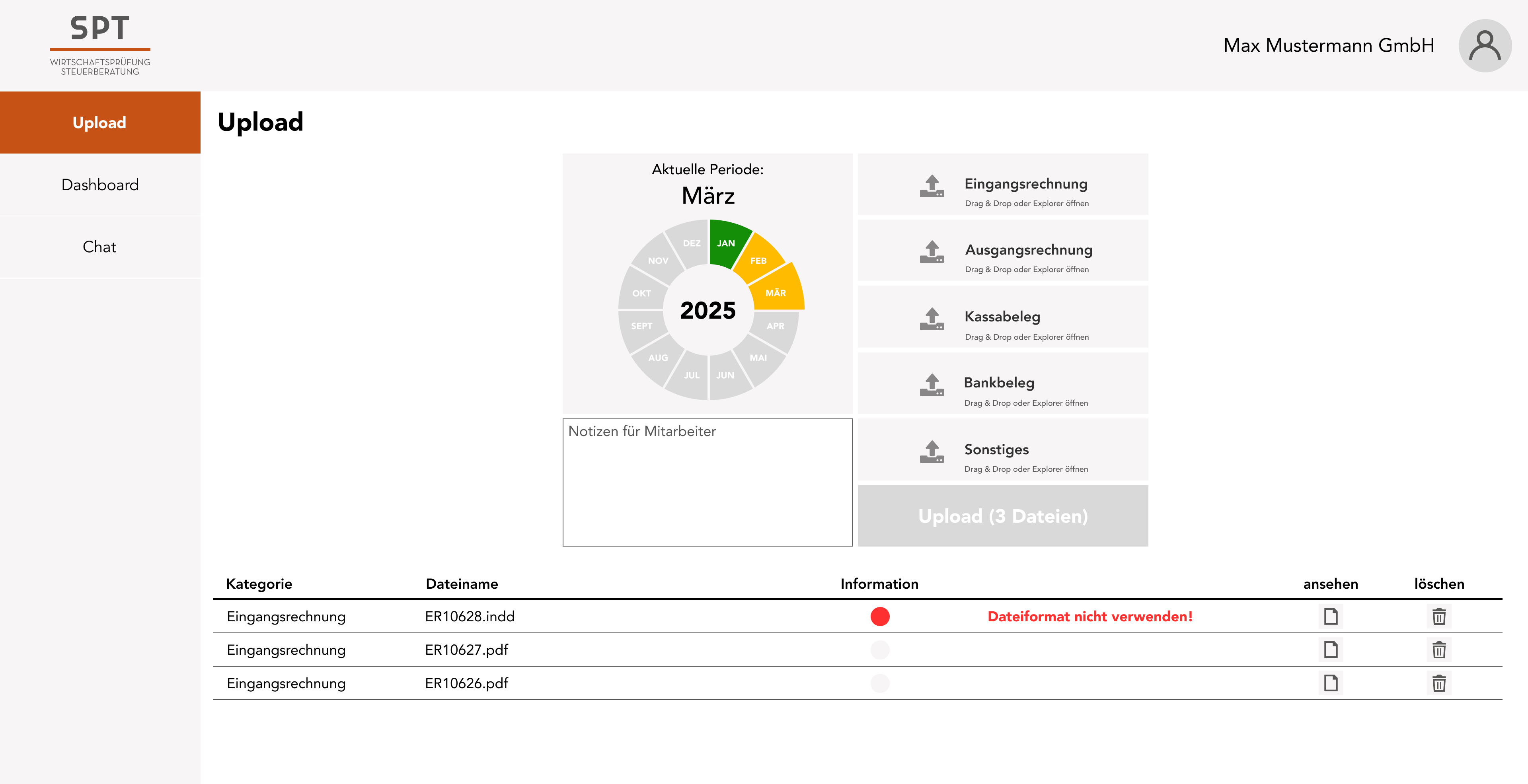This screenshot has width=1528, height=784.
Task: Open the Chat section
Action: [x=99, y=247]
